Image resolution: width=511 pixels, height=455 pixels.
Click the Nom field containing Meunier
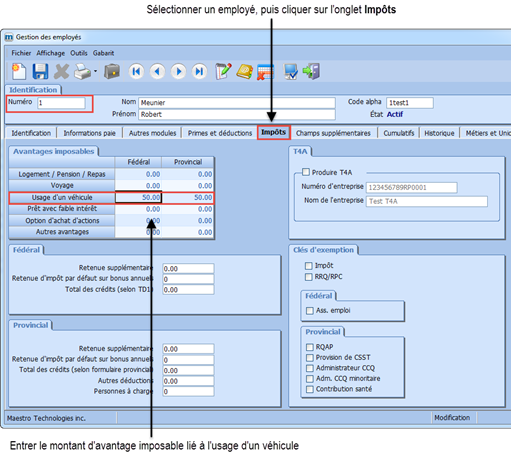click(x=237, y=103)
